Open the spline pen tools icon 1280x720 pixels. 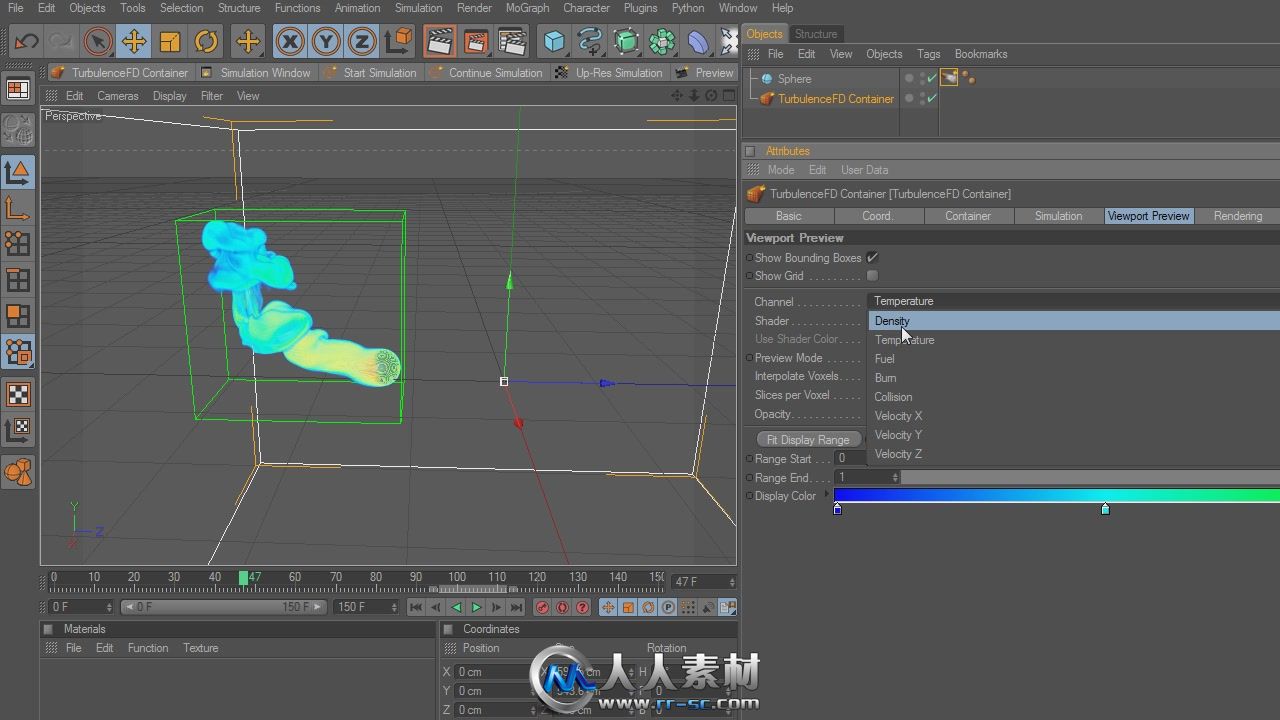[x=590, y=42]
